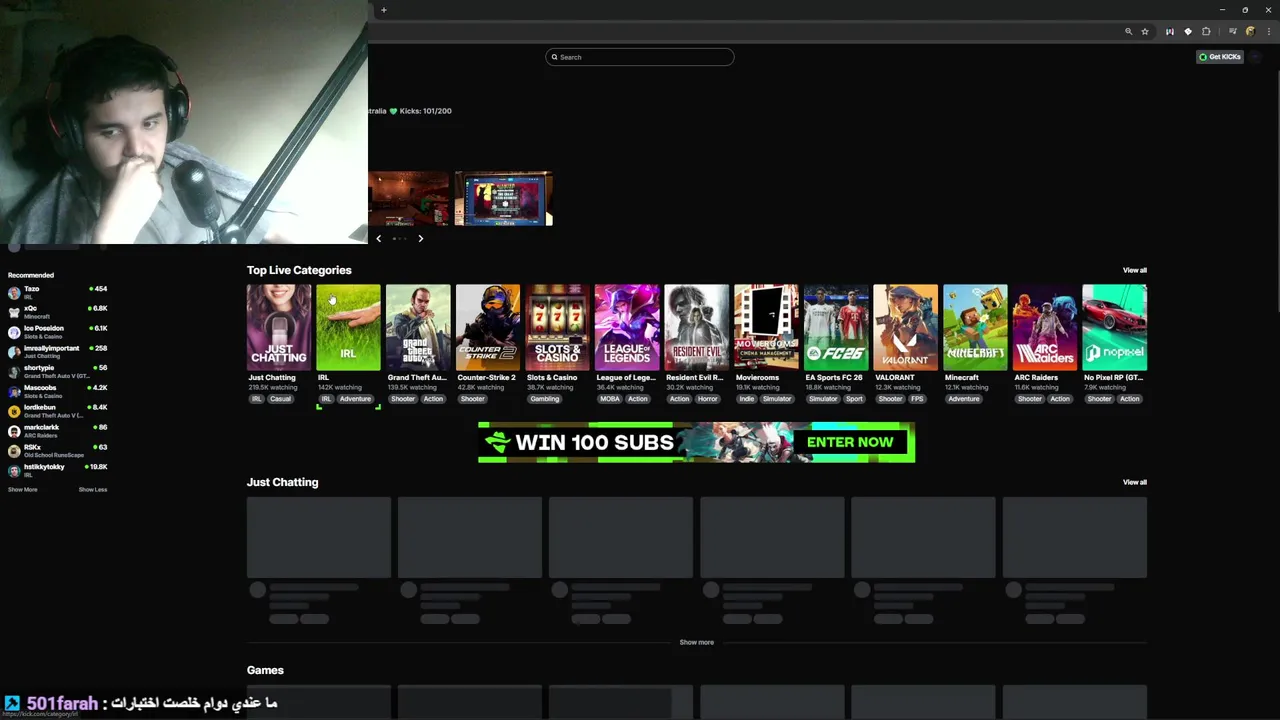Select the Indie tag under Movierooms
Viewport: 1280px width, 720px height.
(746, 399)
